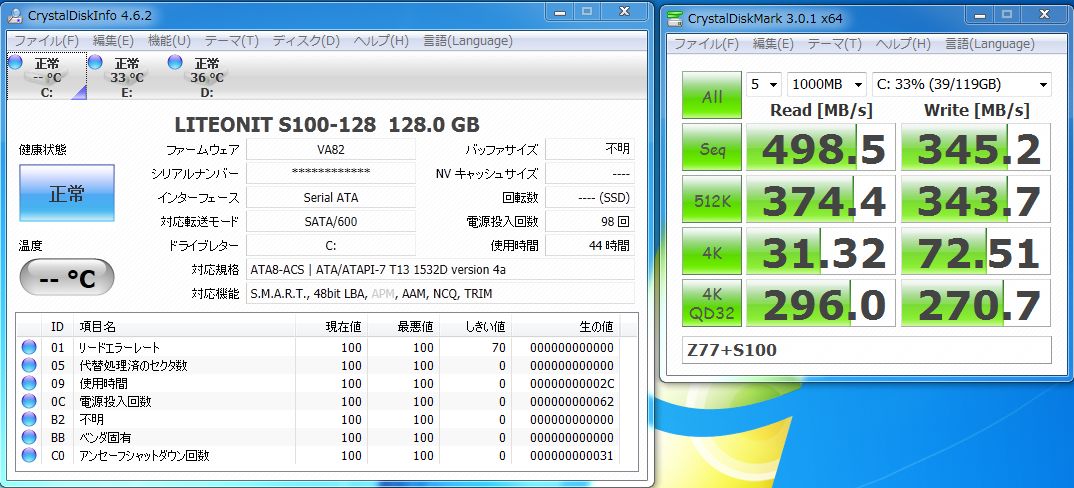Viewport: 1074px width, 488px height.
Task: Run the 4K benchmark test
Action: (x=712, y=252)
